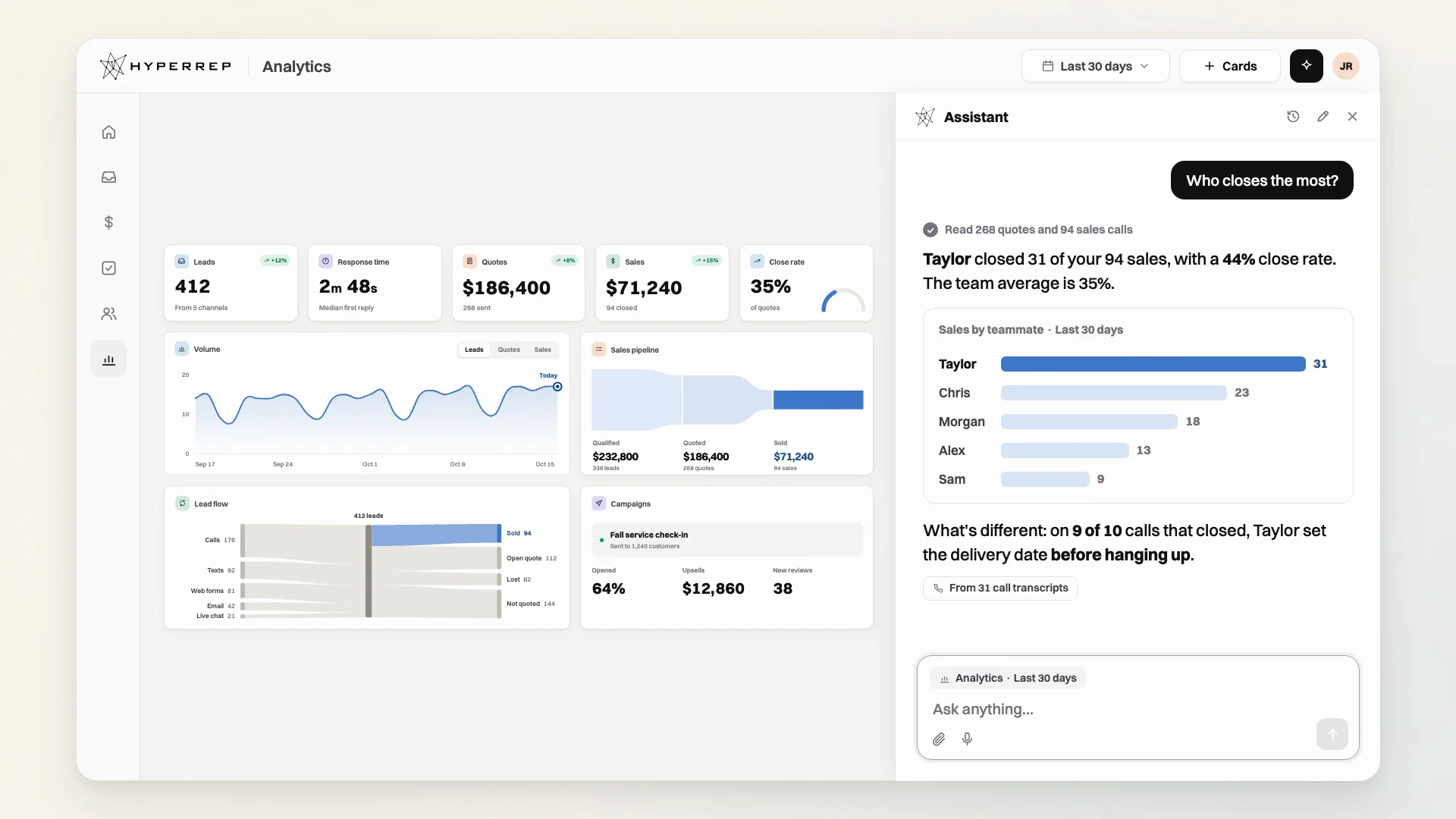Open the dollar sign Sales icon

[x=108, y=222]
